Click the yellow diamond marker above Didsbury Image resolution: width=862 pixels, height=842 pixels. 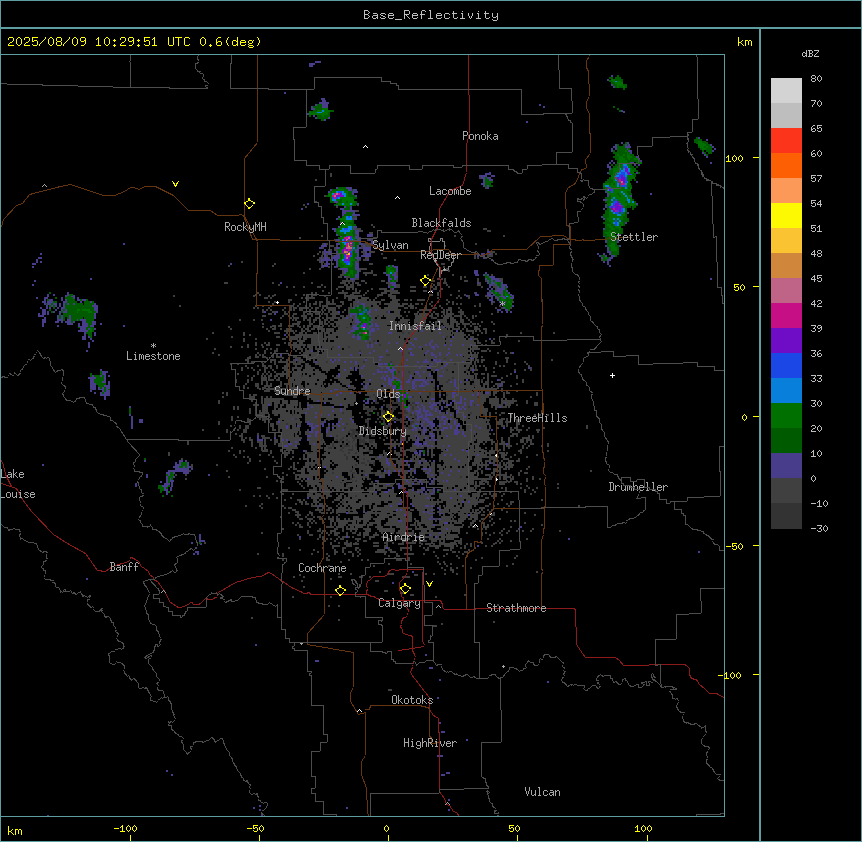click(388, 417)
